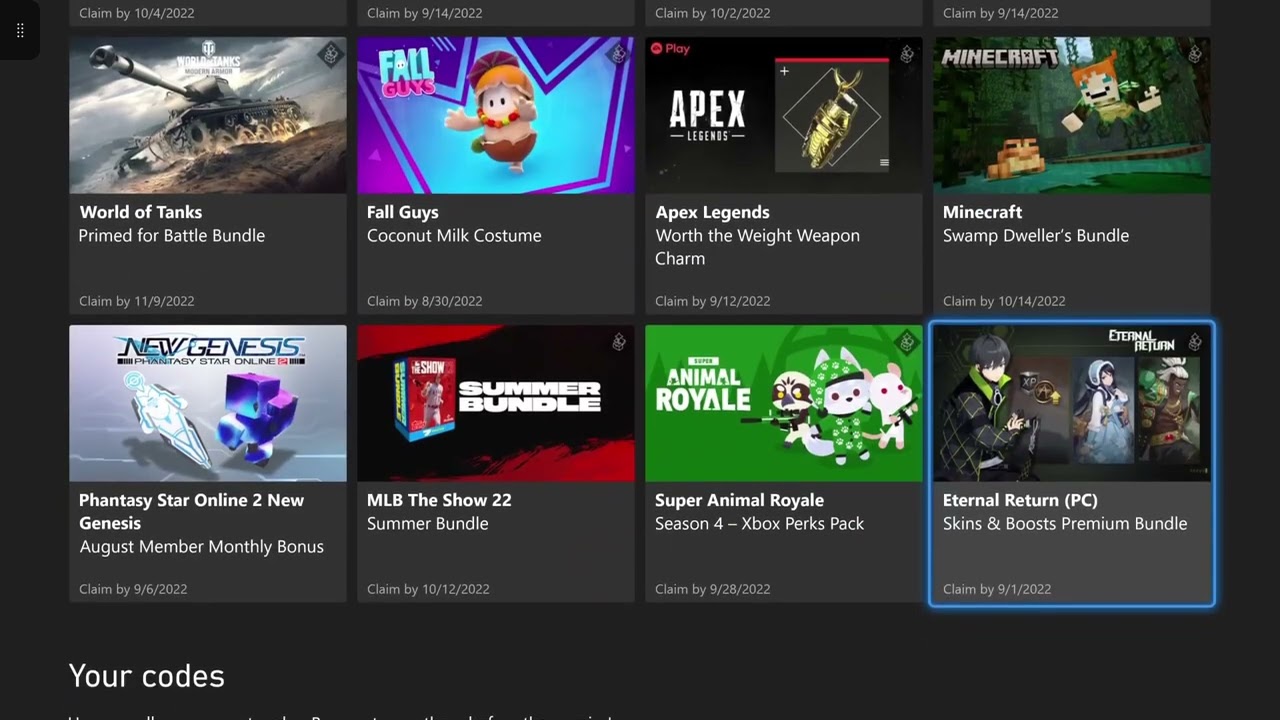The width and height of the screenshot is (1280, 720).
Task: Open Phantasy Star Online 2 artwork
Action: point(208,403)
